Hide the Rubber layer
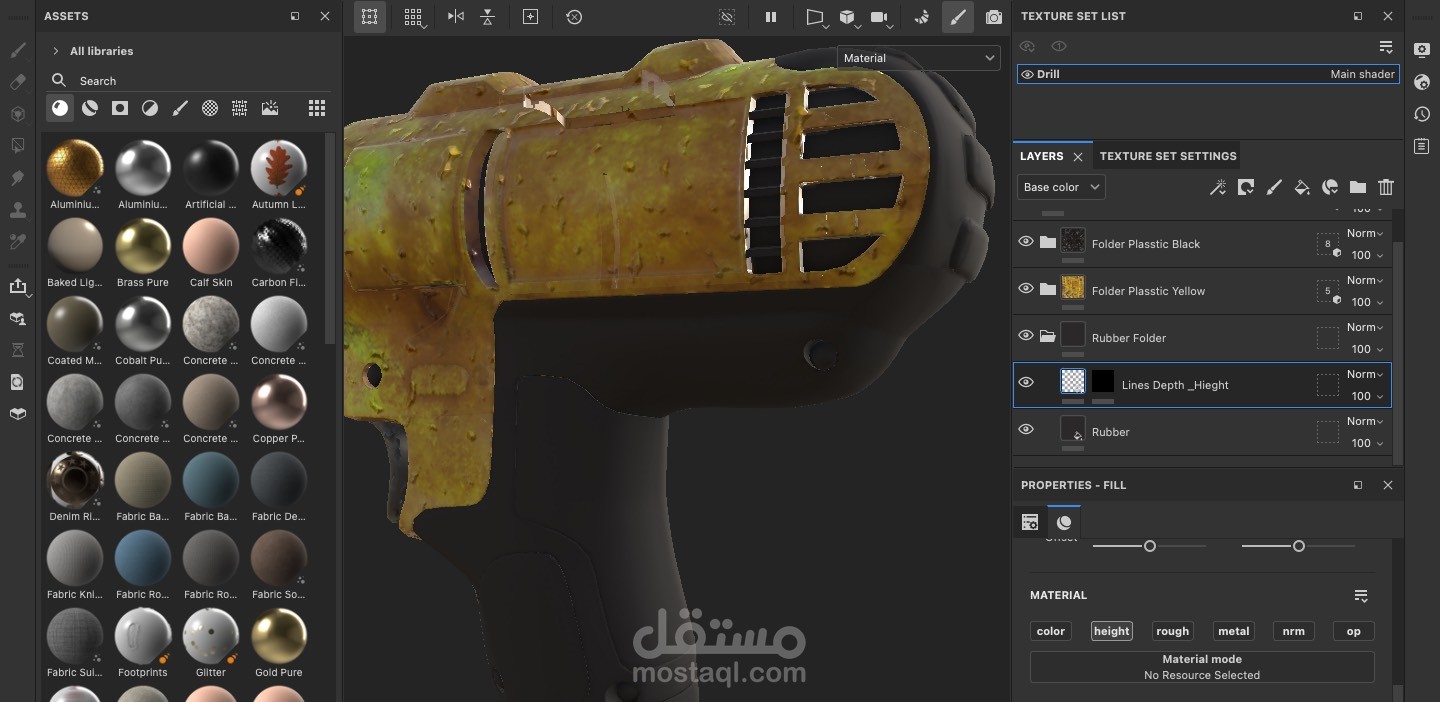The width and height of the screenshot is (1440, 702). pyautogui.click(x=1026, y=430)
